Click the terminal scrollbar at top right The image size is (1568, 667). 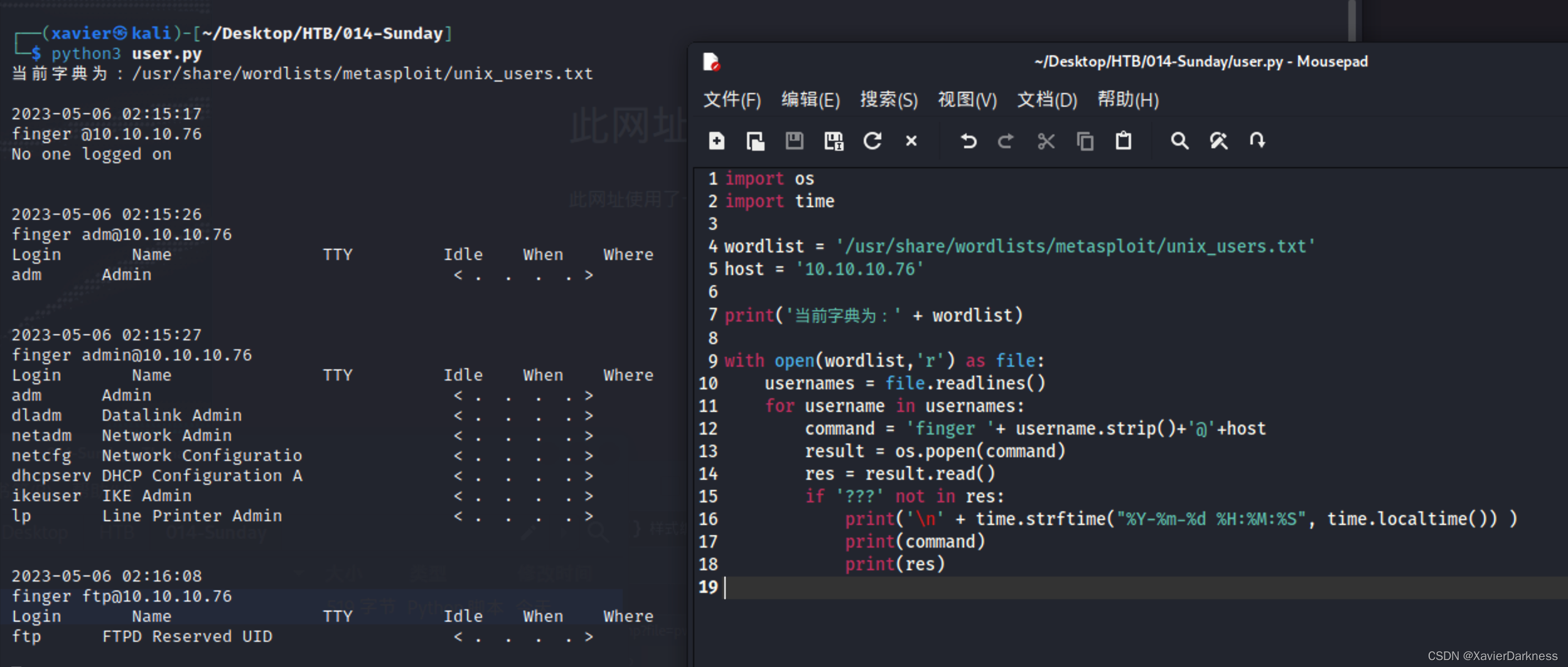[x=1351, y=20]
